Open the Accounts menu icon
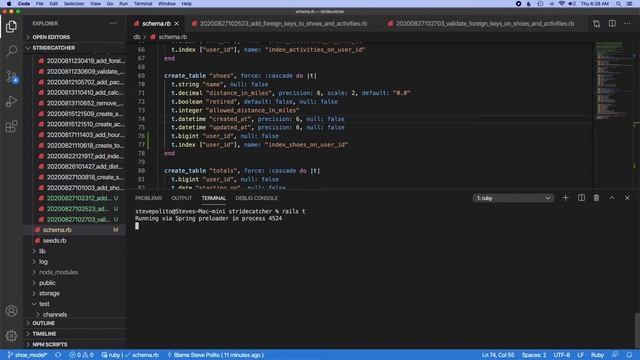The height and width of the screenshot is (360, 640). tap(11, 311)
